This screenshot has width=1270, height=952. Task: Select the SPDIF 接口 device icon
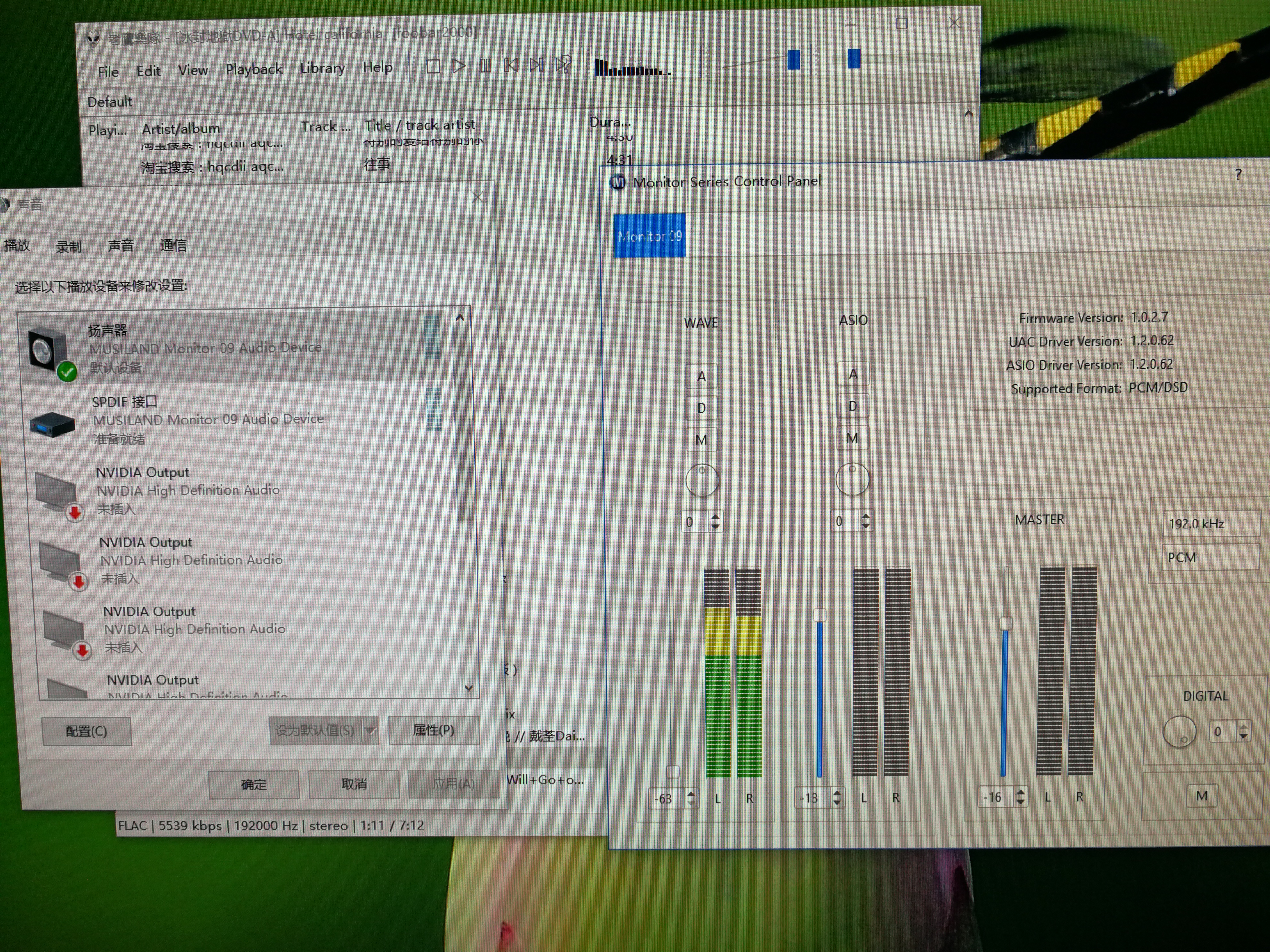click(x=52, y=424)
